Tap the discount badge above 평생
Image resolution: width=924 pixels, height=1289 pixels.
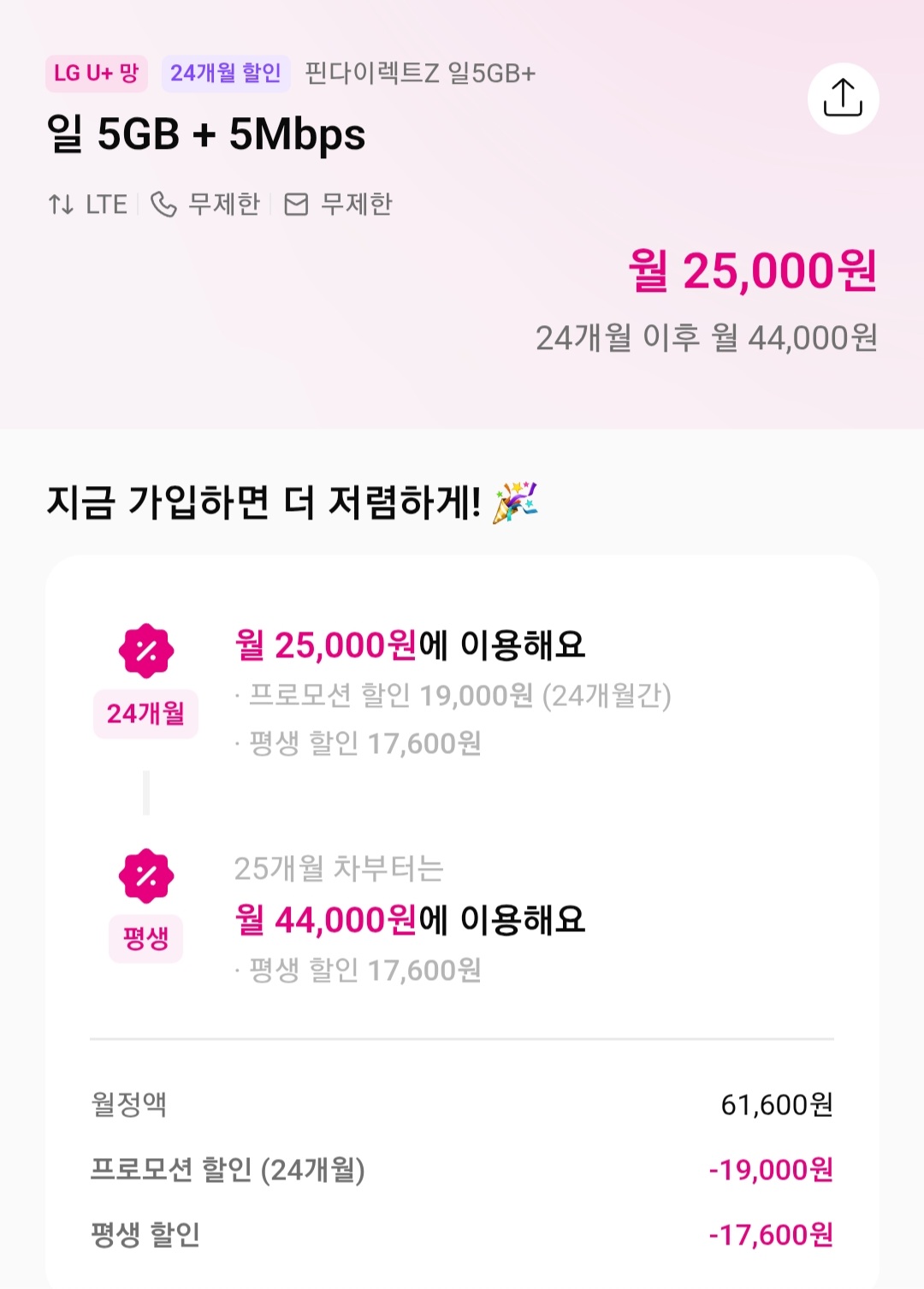coord(146,876)
